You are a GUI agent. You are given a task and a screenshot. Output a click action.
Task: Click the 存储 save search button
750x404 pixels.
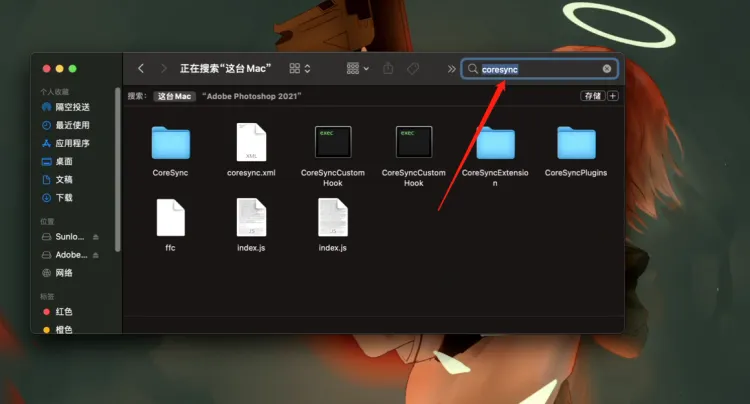pyautogui.click(x=592, y=96)
